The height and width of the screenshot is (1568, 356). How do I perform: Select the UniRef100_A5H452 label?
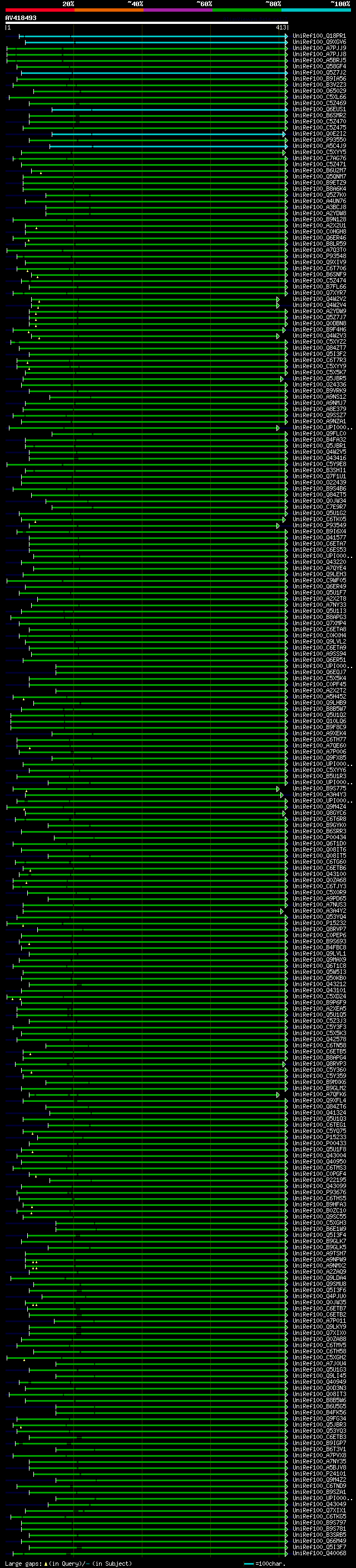(x=319, y=696)
